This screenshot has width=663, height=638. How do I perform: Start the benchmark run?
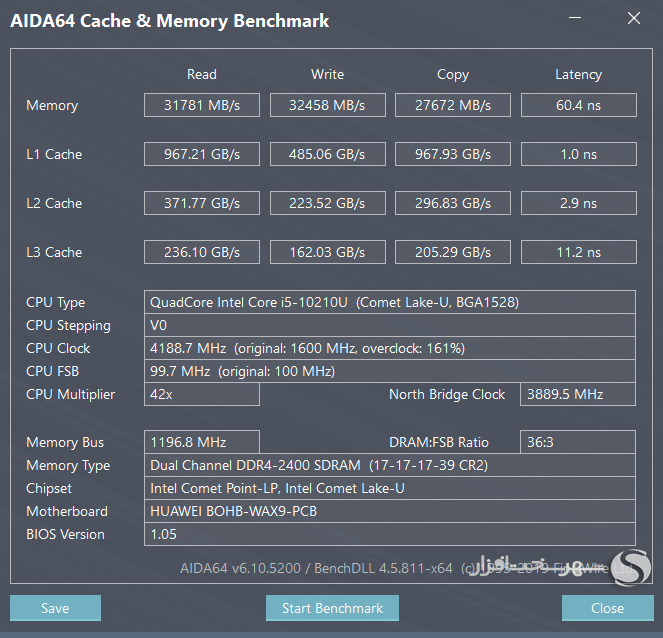pos(332,608)
